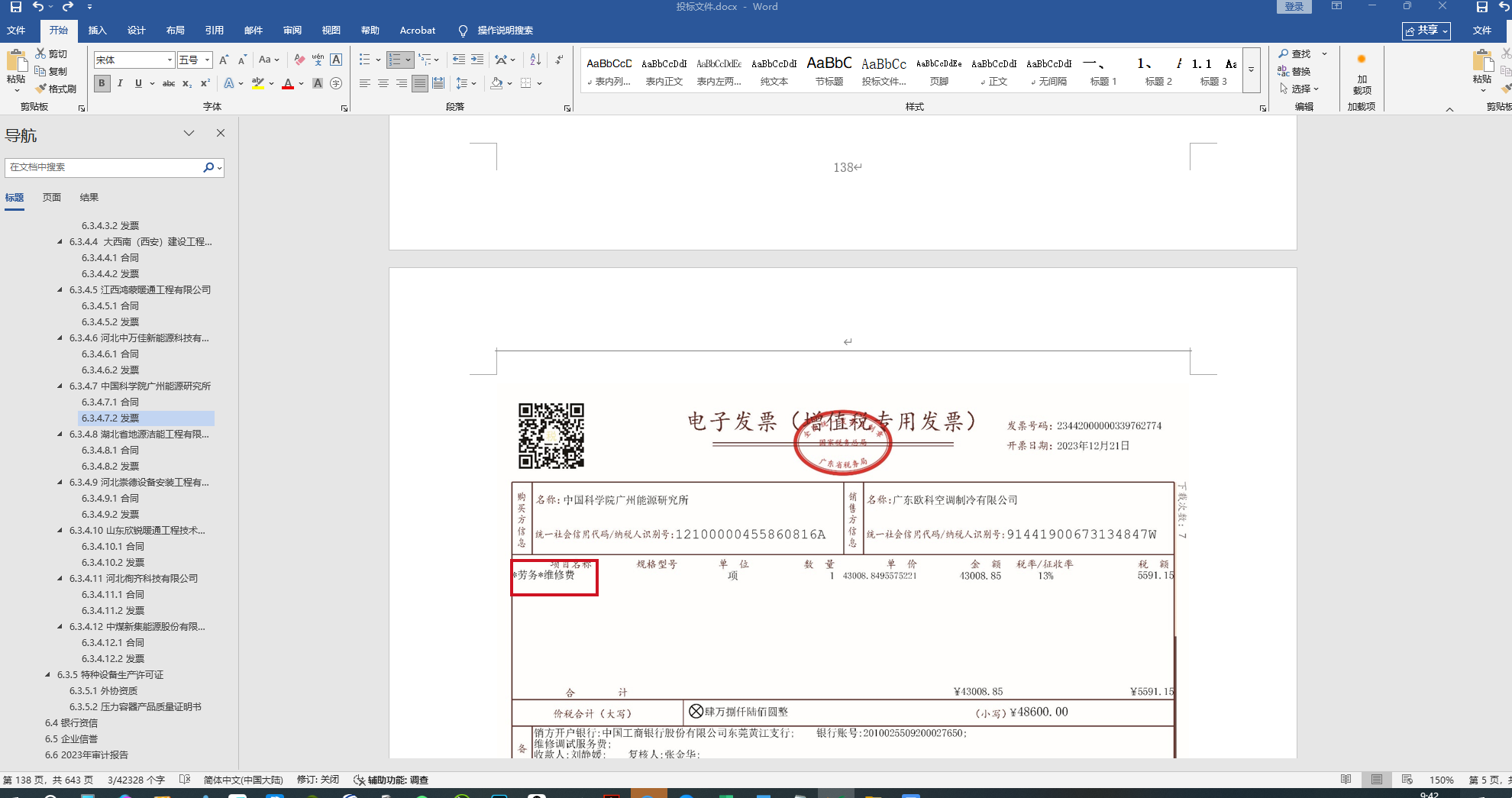Toggle subscript formatting
Viewport: 1512px width, 798px height.
187,83
